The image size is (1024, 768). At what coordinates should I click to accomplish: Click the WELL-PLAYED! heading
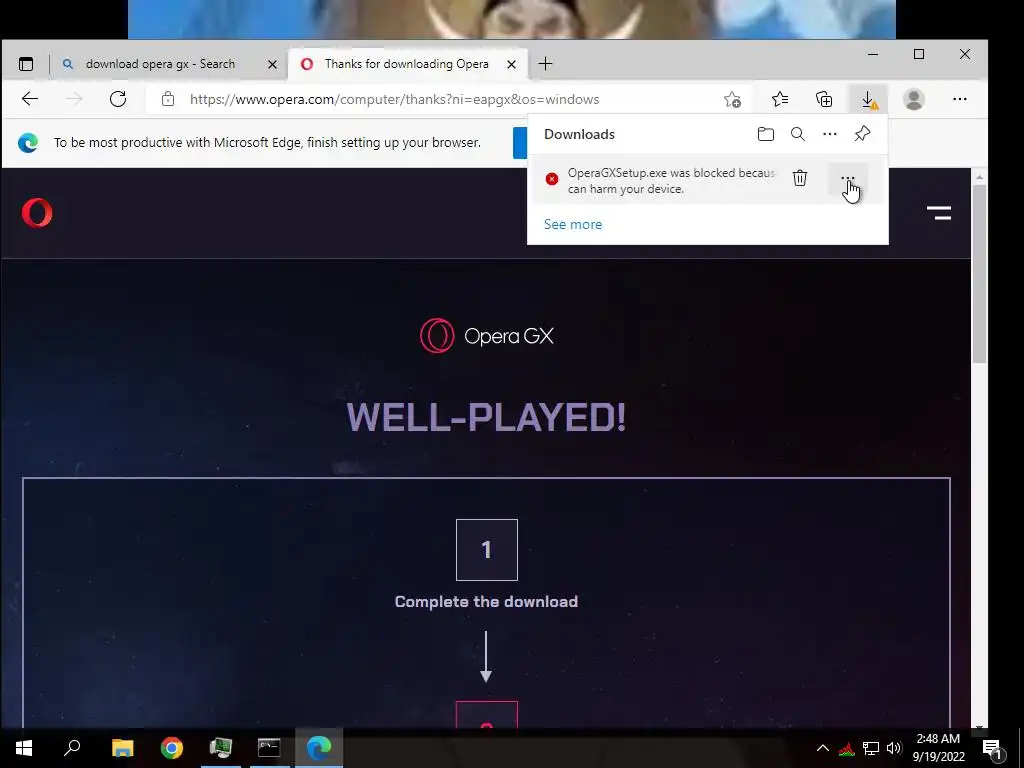[x=486, y=417]
